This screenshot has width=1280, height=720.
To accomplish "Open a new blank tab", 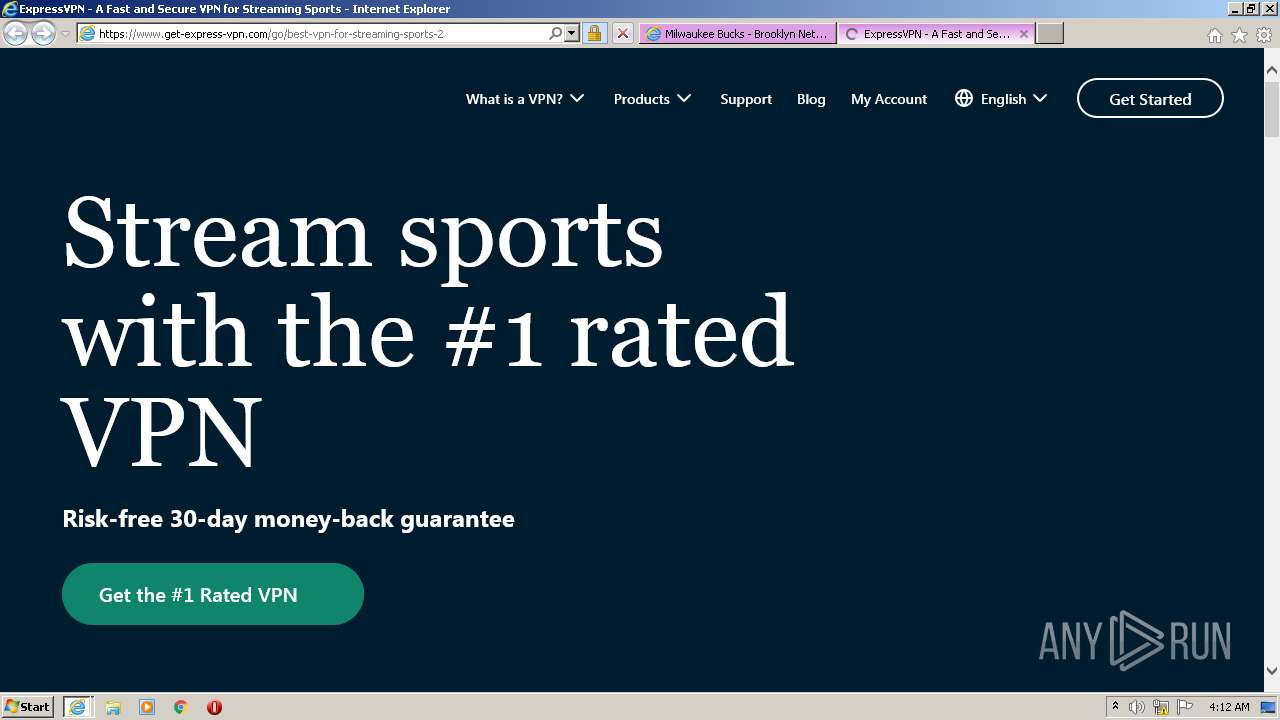I will click(1049, 33).
